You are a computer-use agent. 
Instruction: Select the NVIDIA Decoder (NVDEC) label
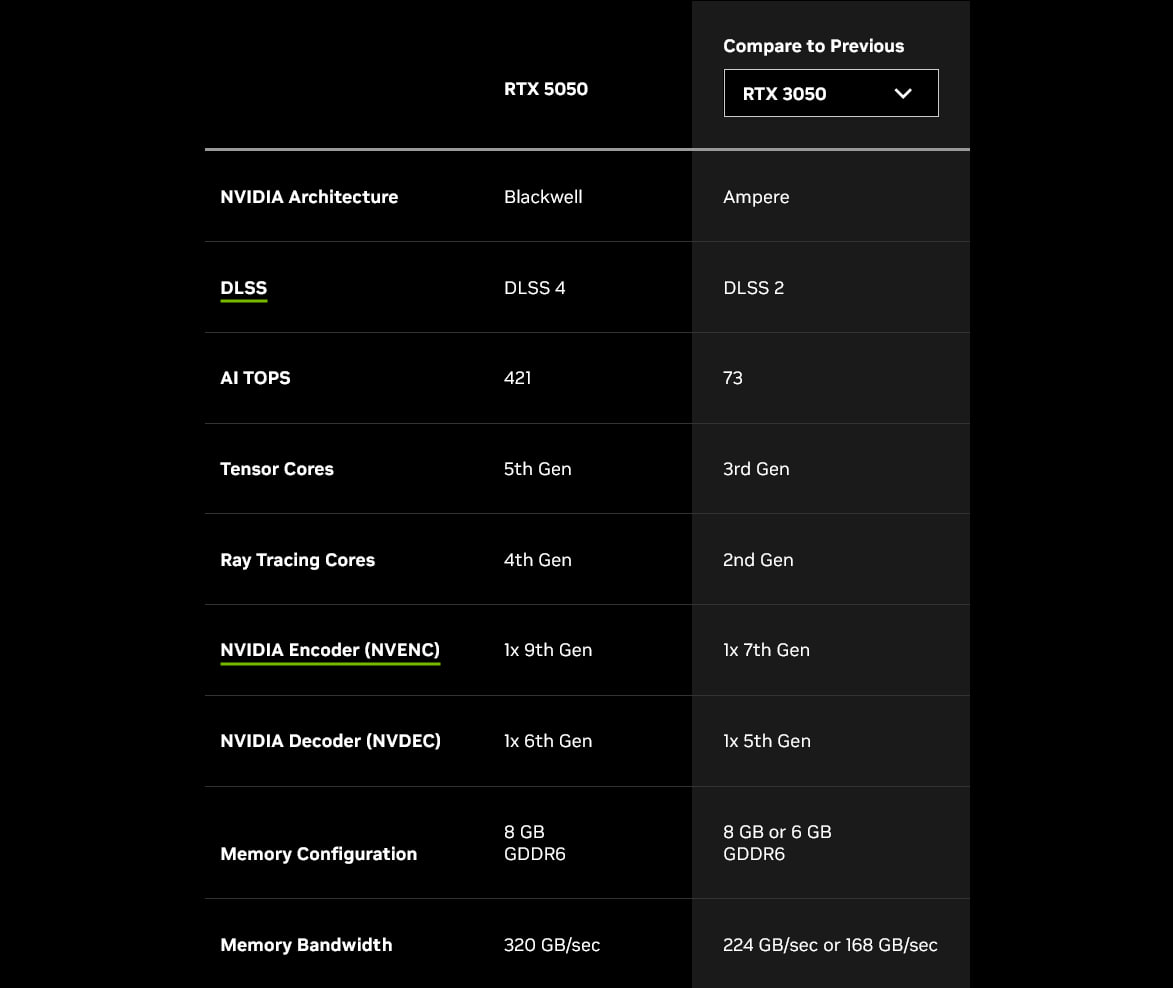[330, 741]
